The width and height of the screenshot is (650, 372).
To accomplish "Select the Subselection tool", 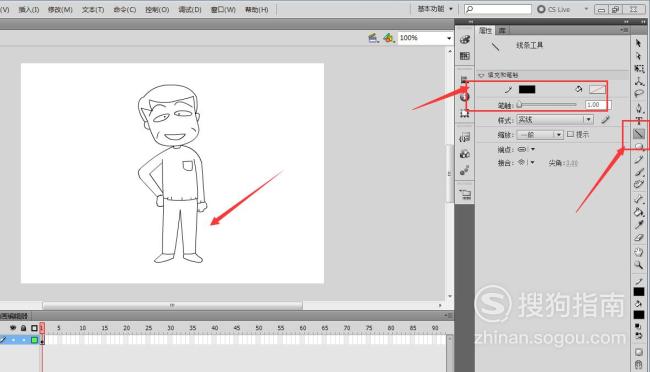I will pos(638,55).
